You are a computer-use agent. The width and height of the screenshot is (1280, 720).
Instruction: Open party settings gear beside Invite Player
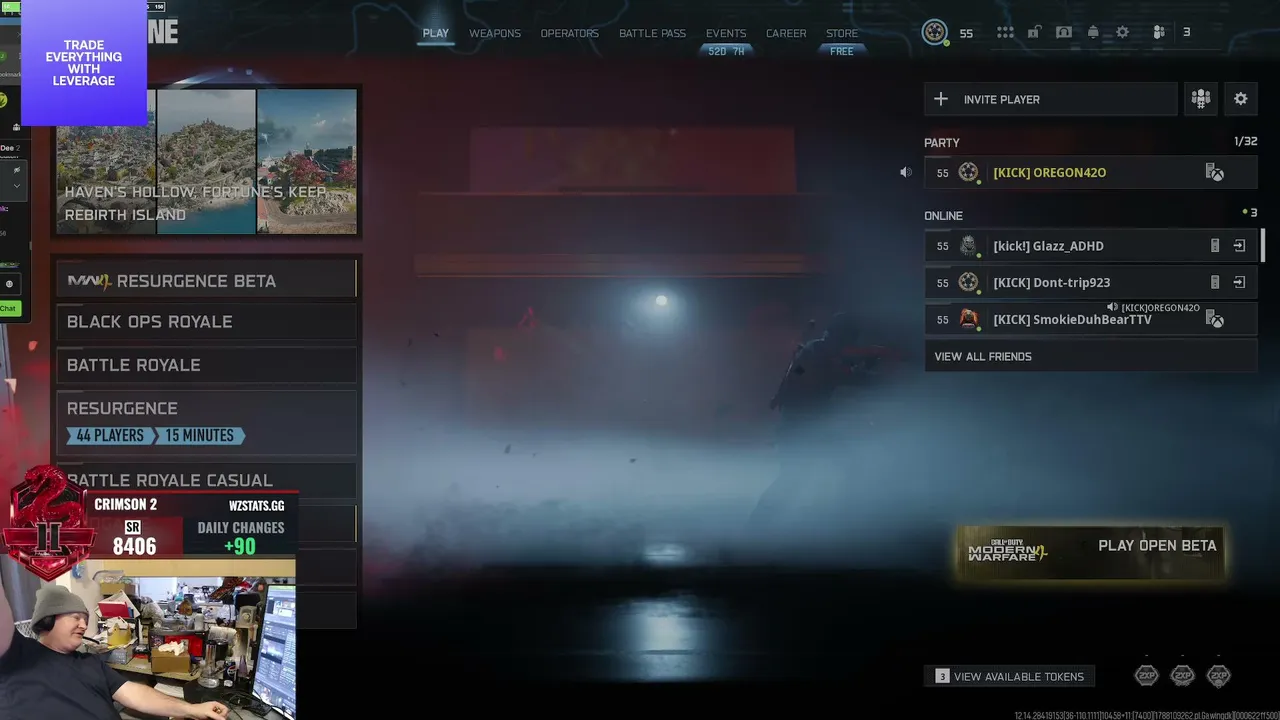[x=1241, y=99]
